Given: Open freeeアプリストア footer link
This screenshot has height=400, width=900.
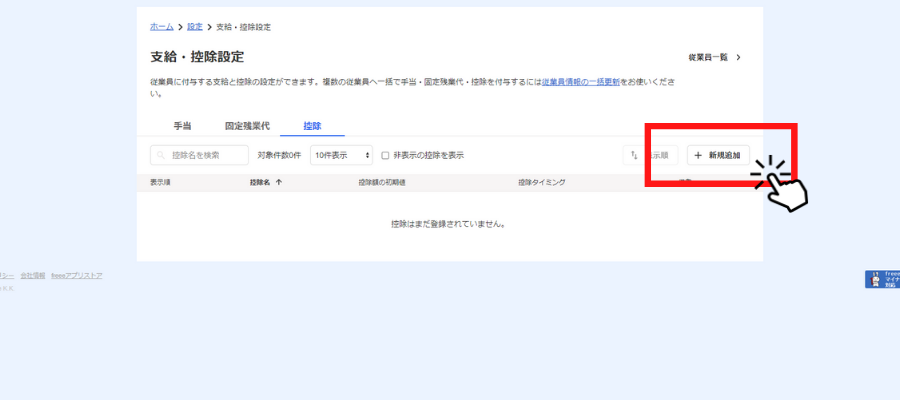Looking at the screenshot, I should [x=77, y=276].
